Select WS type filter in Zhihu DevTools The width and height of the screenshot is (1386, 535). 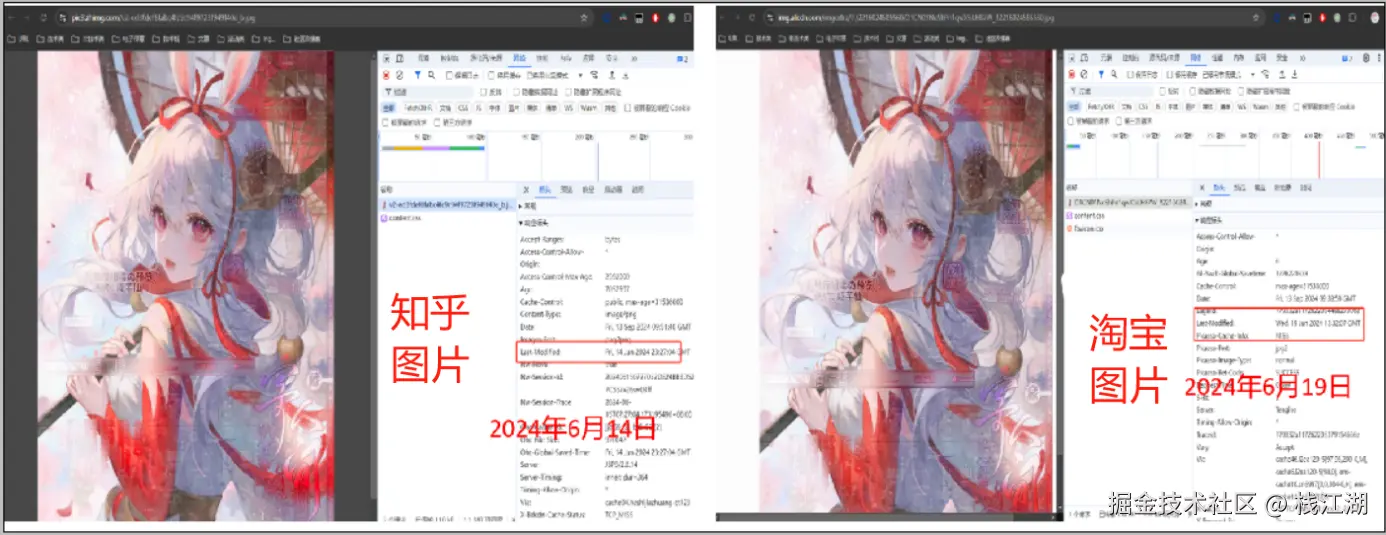(x=569, y=108)
